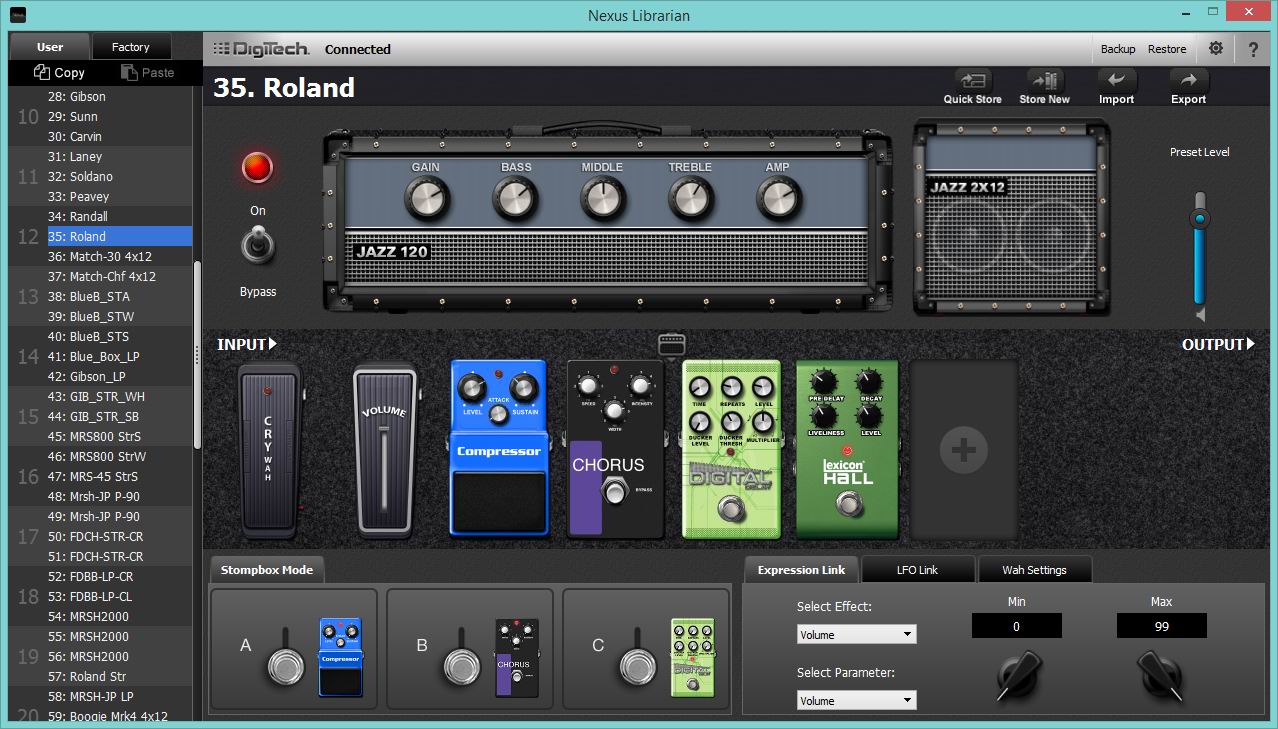Open the Wah Settings tab

coord(1034,570)
